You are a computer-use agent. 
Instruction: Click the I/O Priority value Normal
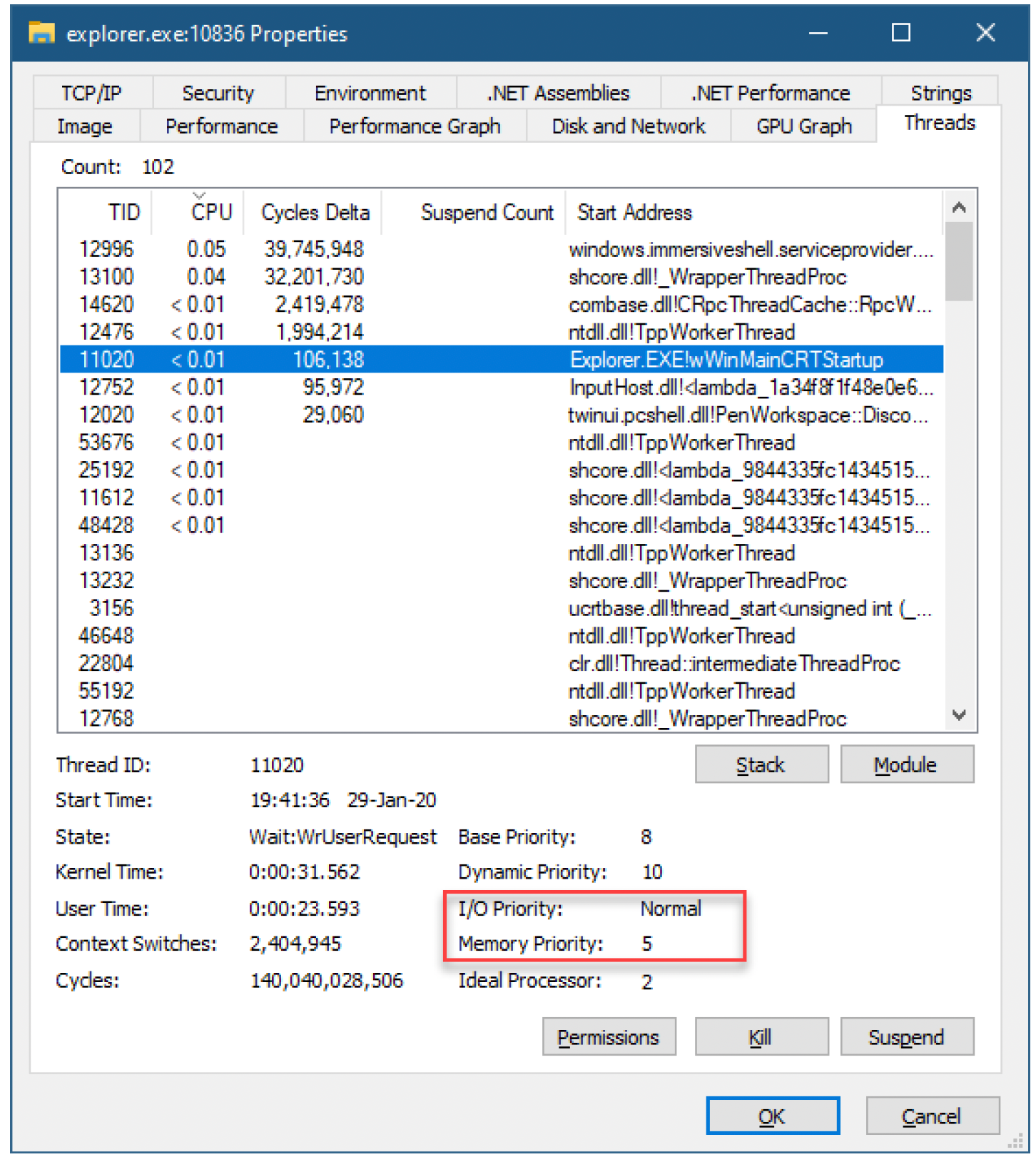671,909
